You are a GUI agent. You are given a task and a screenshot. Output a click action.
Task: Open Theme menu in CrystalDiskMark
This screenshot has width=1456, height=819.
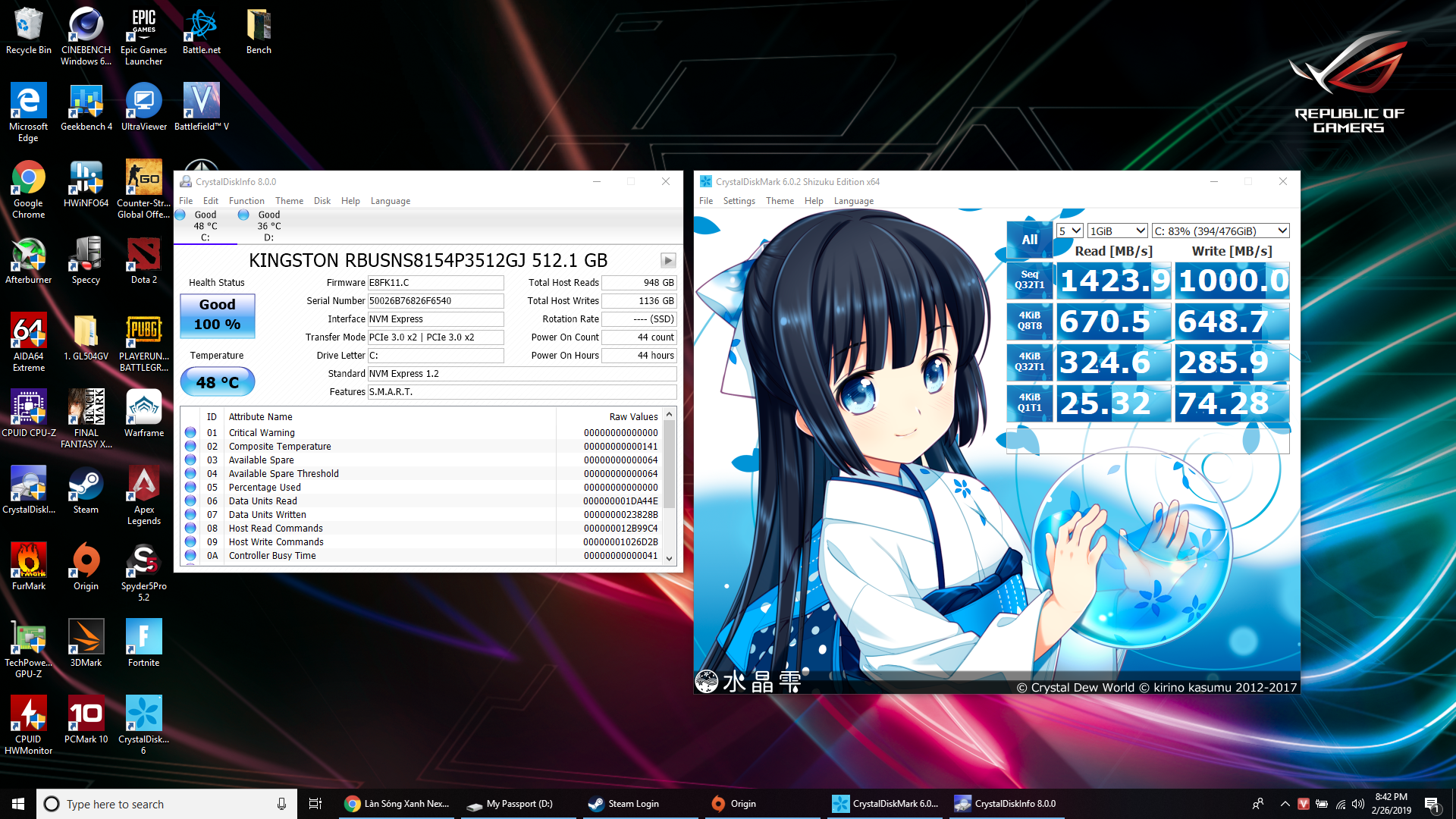[780, 201]
